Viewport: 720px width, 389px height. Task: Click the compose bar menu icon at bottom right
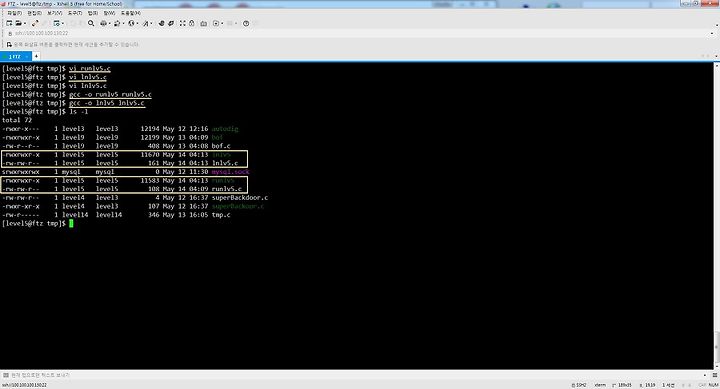pos(714,375)
